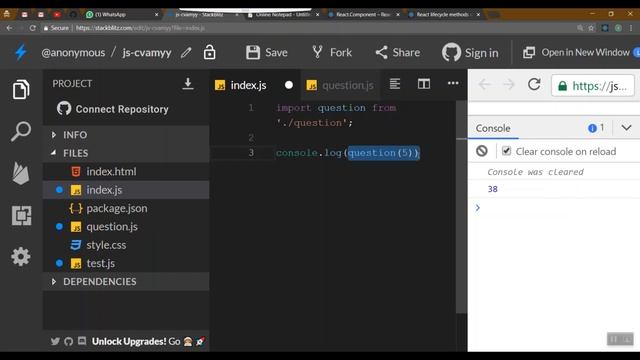The width and height of the screenshot is (640, 360).
Task: Share the project
Action: [x=398, y=52]
